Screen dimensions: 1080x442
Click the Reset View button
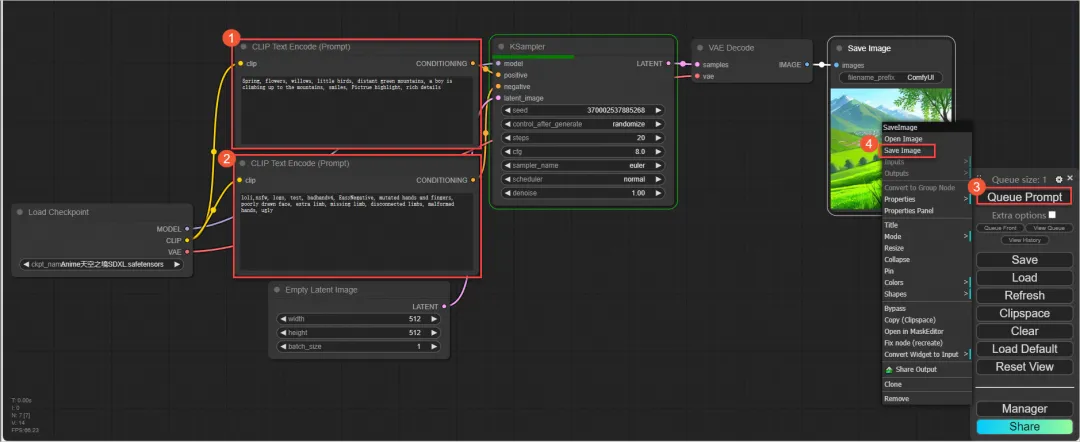click(x=1024, y=367)
